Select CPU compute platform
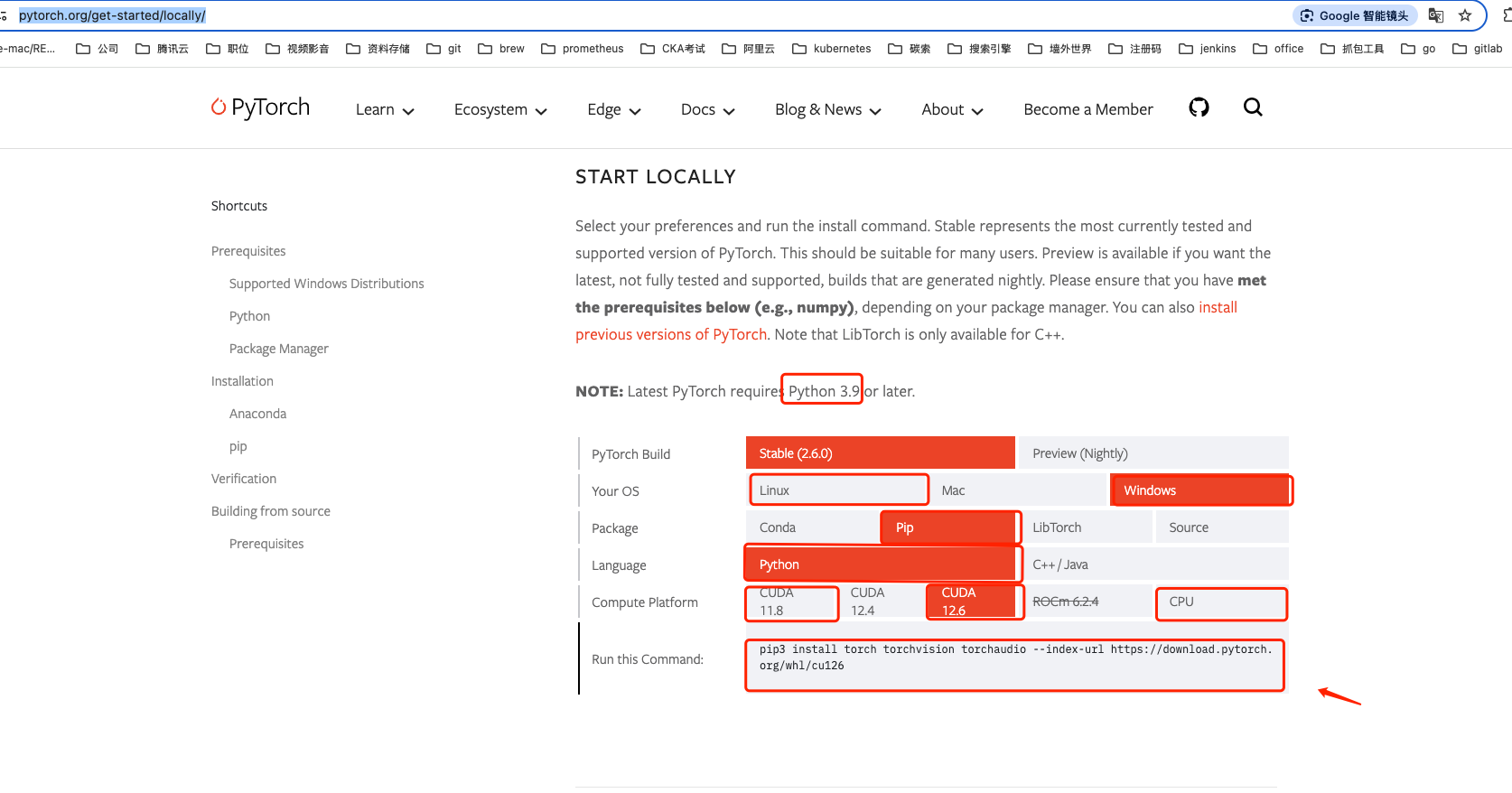The image size is (1512, 793). (1222, 602)
